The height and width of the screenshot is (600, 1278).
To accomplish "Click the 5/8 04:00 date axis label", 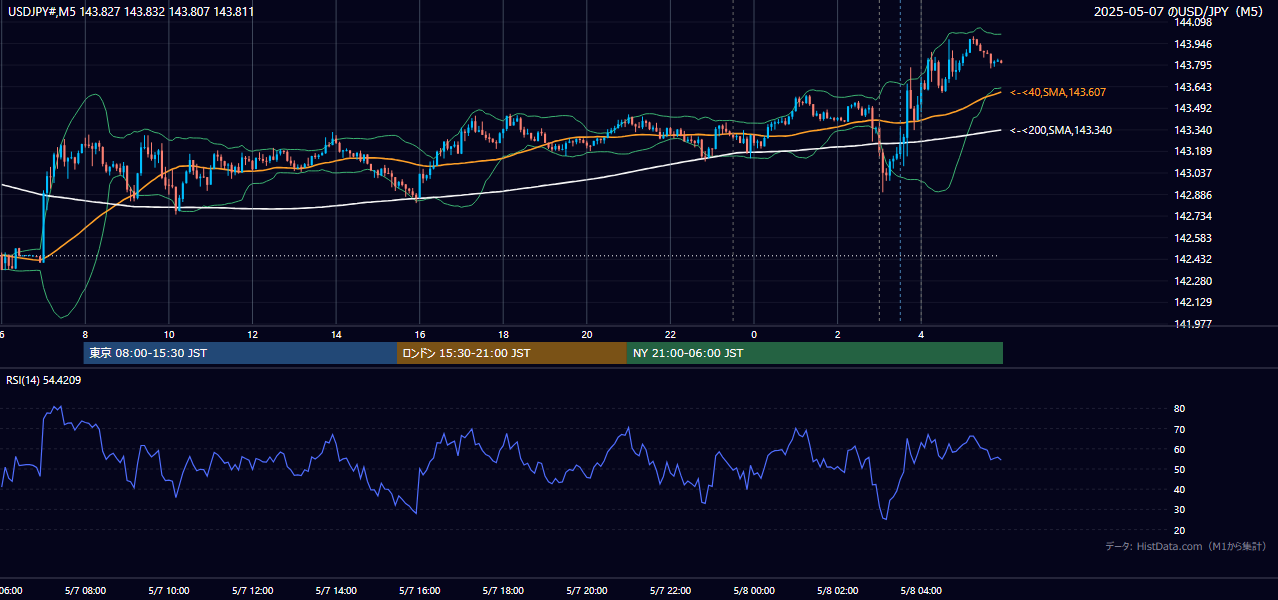I will (921, 591).
